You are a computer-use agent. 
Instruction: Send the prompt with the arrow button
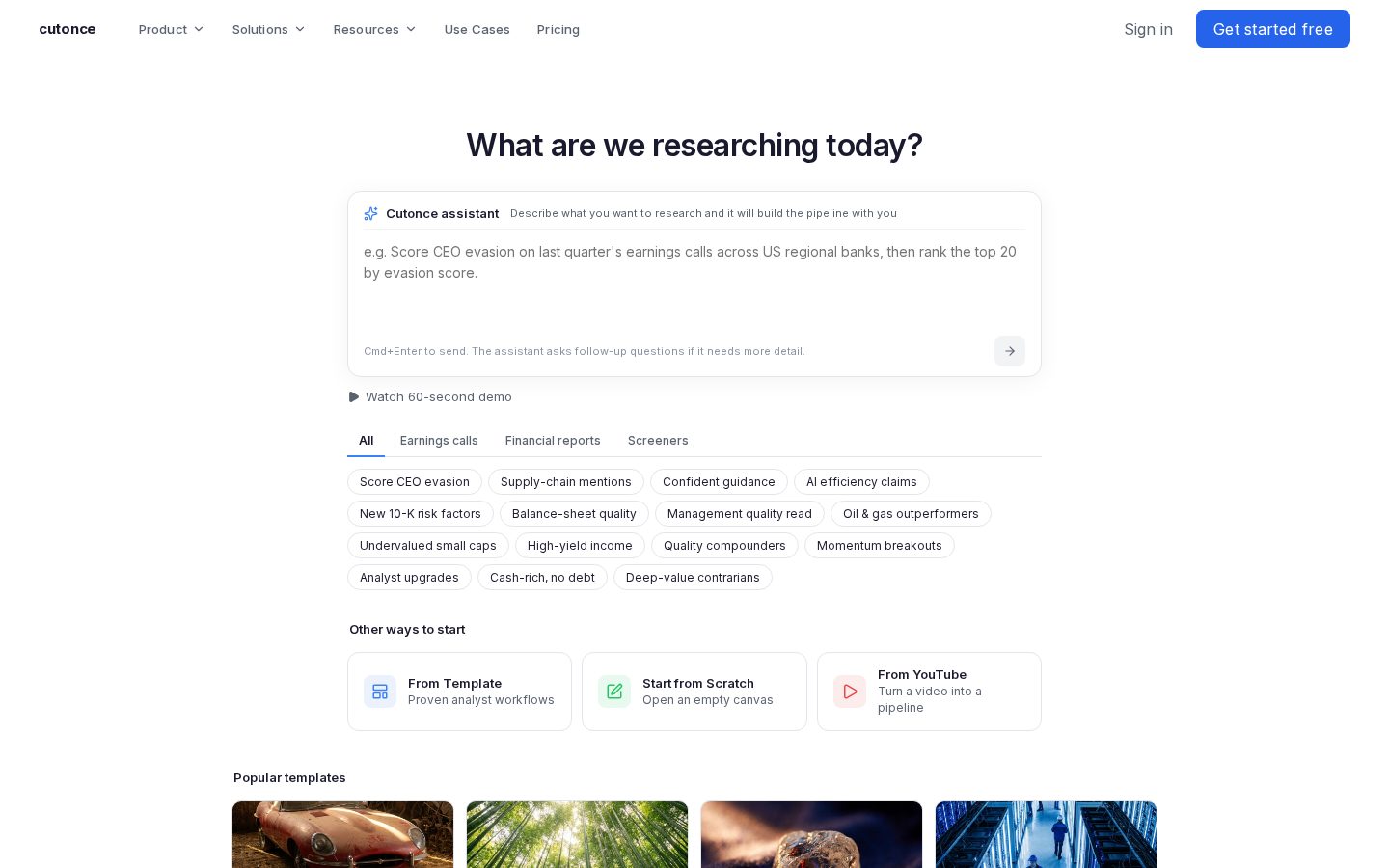pyautogui.click(x=1010, y=351)
